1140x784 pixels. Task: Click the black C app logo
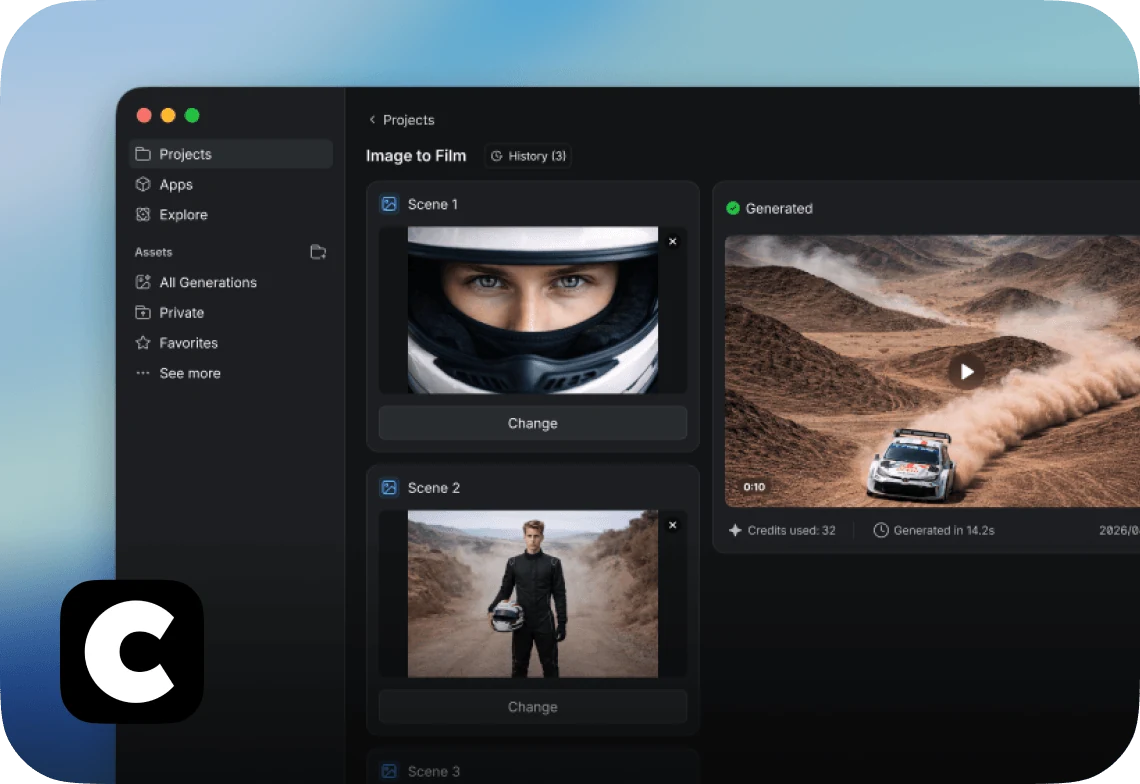click(x=132, y=652)
